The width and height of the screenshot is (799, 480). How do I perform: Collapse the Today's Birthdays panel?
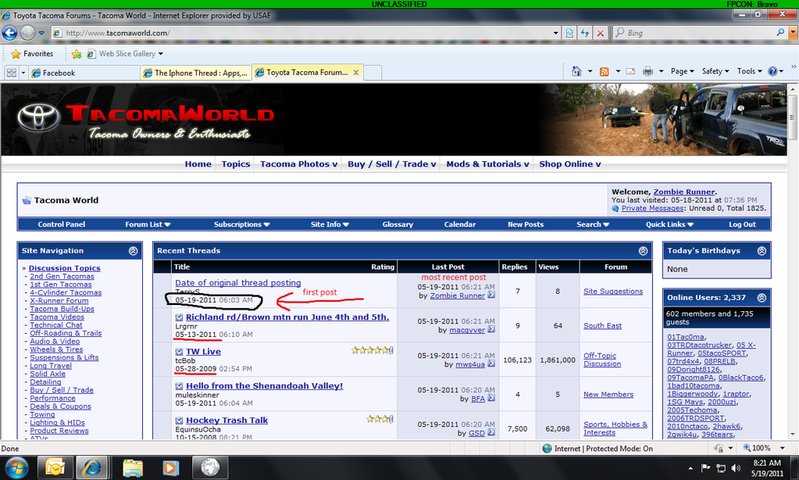click(x=762, y=251)
